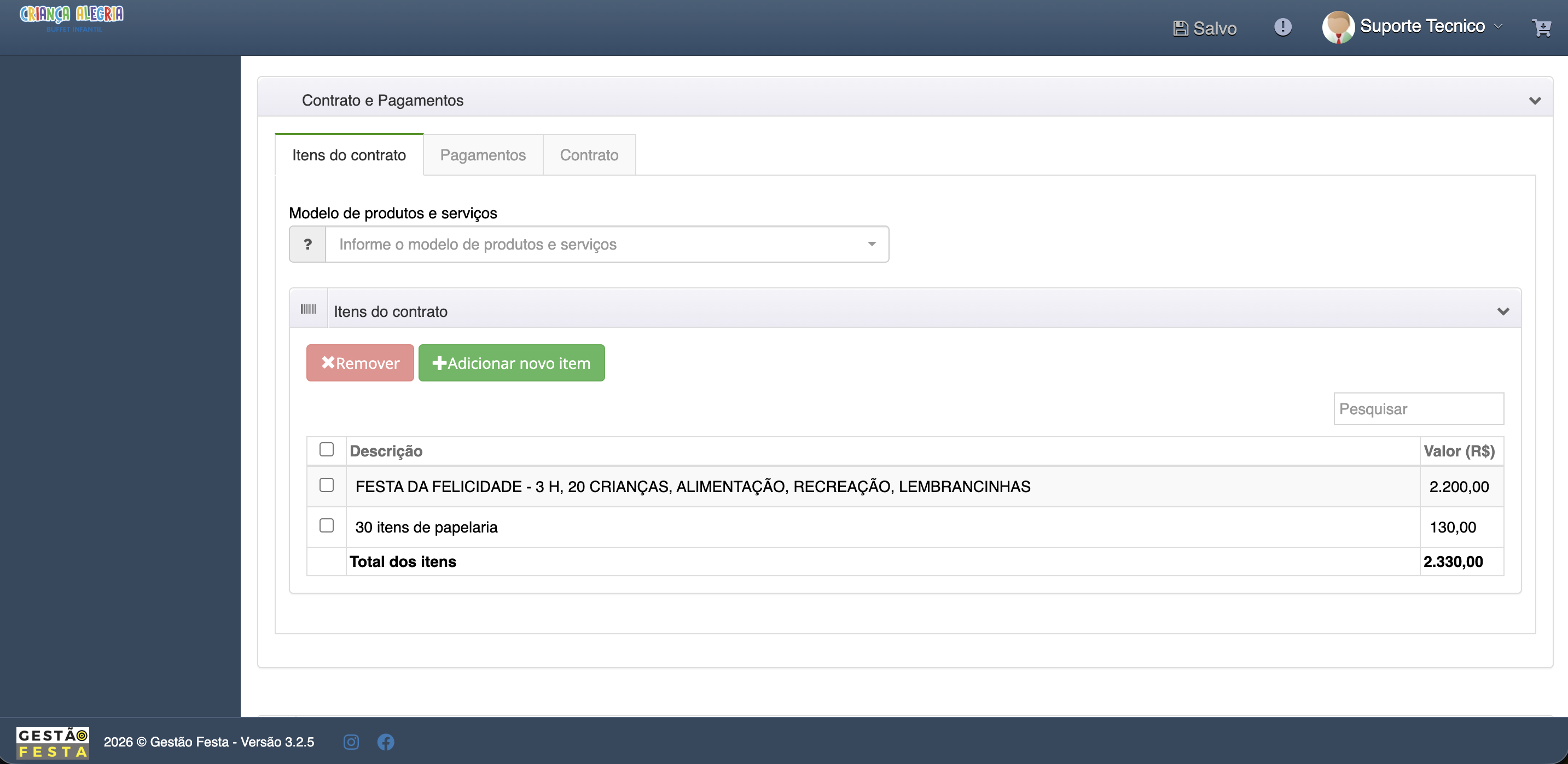Collapse the Itens do contrato section chevron

1503,312
